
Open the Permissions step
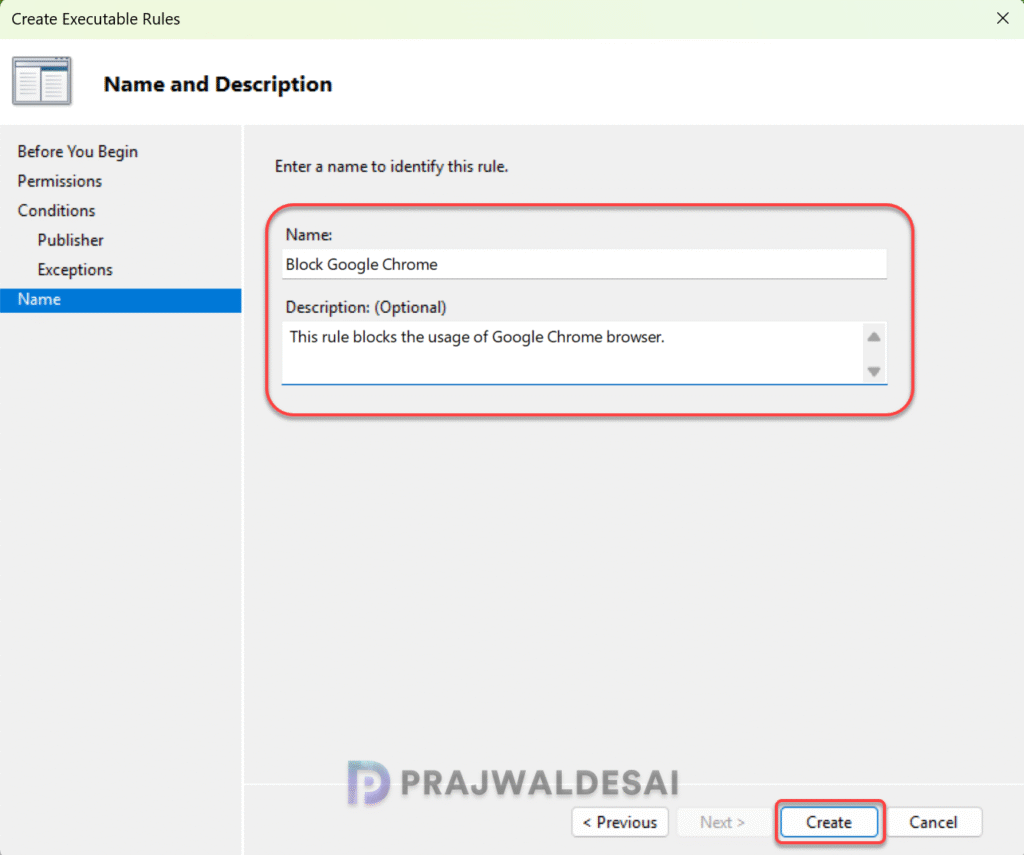tap(59, 181)
